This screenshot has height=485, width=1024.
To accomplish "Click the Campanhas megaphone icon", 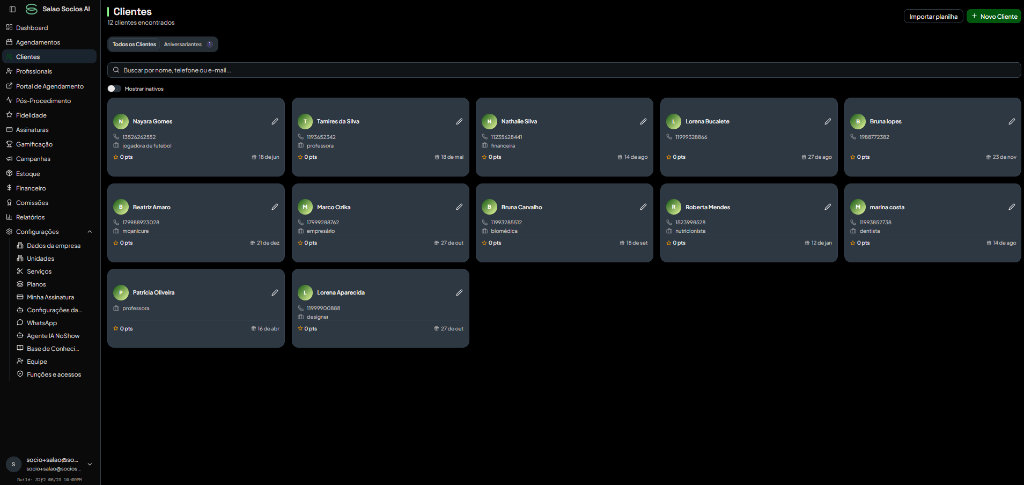I will click(9, 159).
